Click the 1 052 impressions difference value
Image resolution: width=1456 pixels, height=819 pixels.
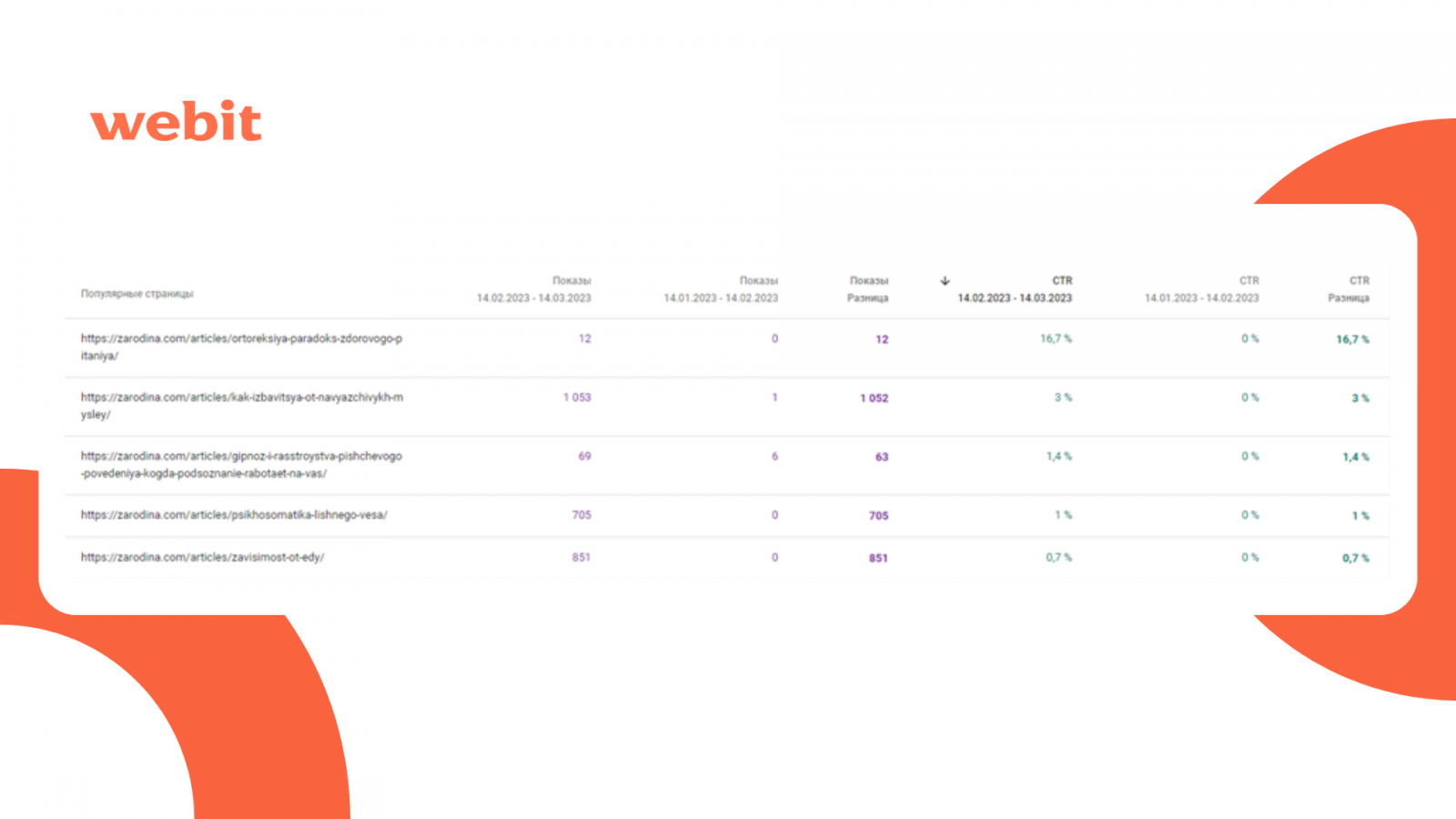tap(874, 399)
